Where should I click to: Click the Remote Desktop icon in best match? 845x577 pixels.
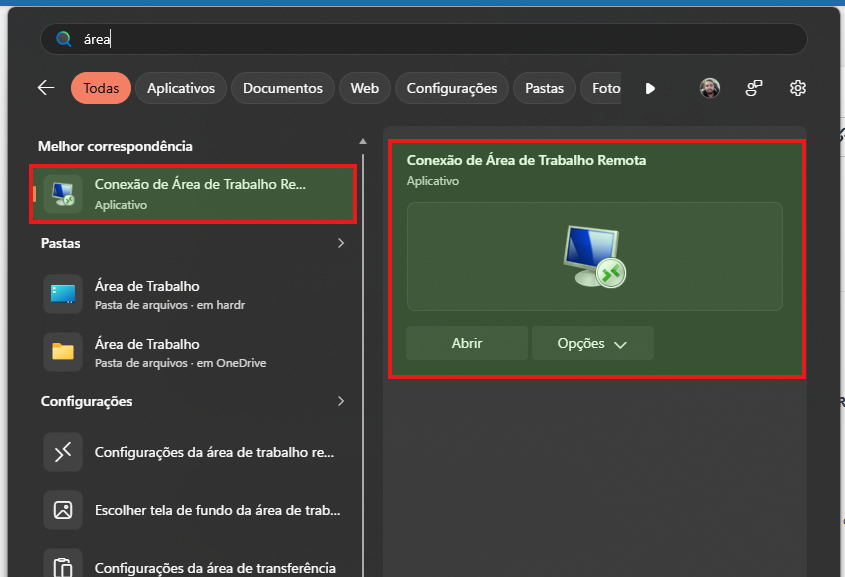click(63, 194)
